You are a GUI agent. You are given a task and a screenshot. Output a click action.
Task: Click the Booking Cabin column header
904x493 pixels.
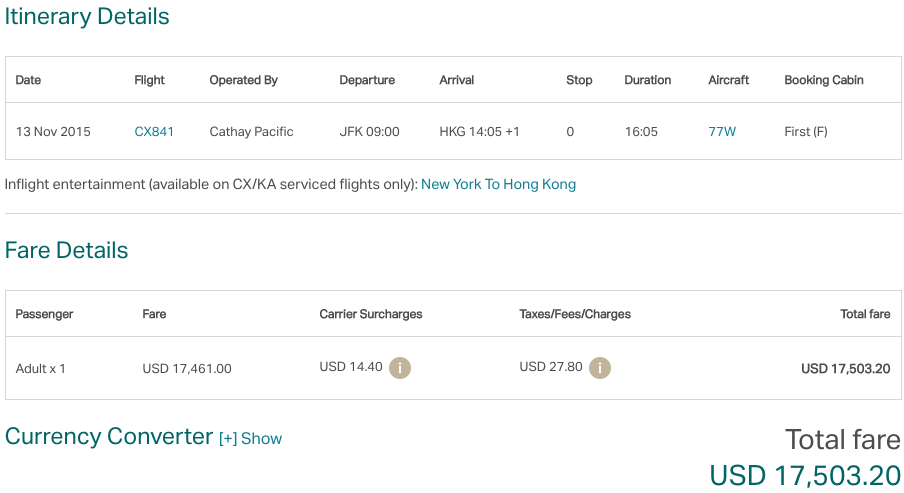pyautogui.click(x=824, y=80)
